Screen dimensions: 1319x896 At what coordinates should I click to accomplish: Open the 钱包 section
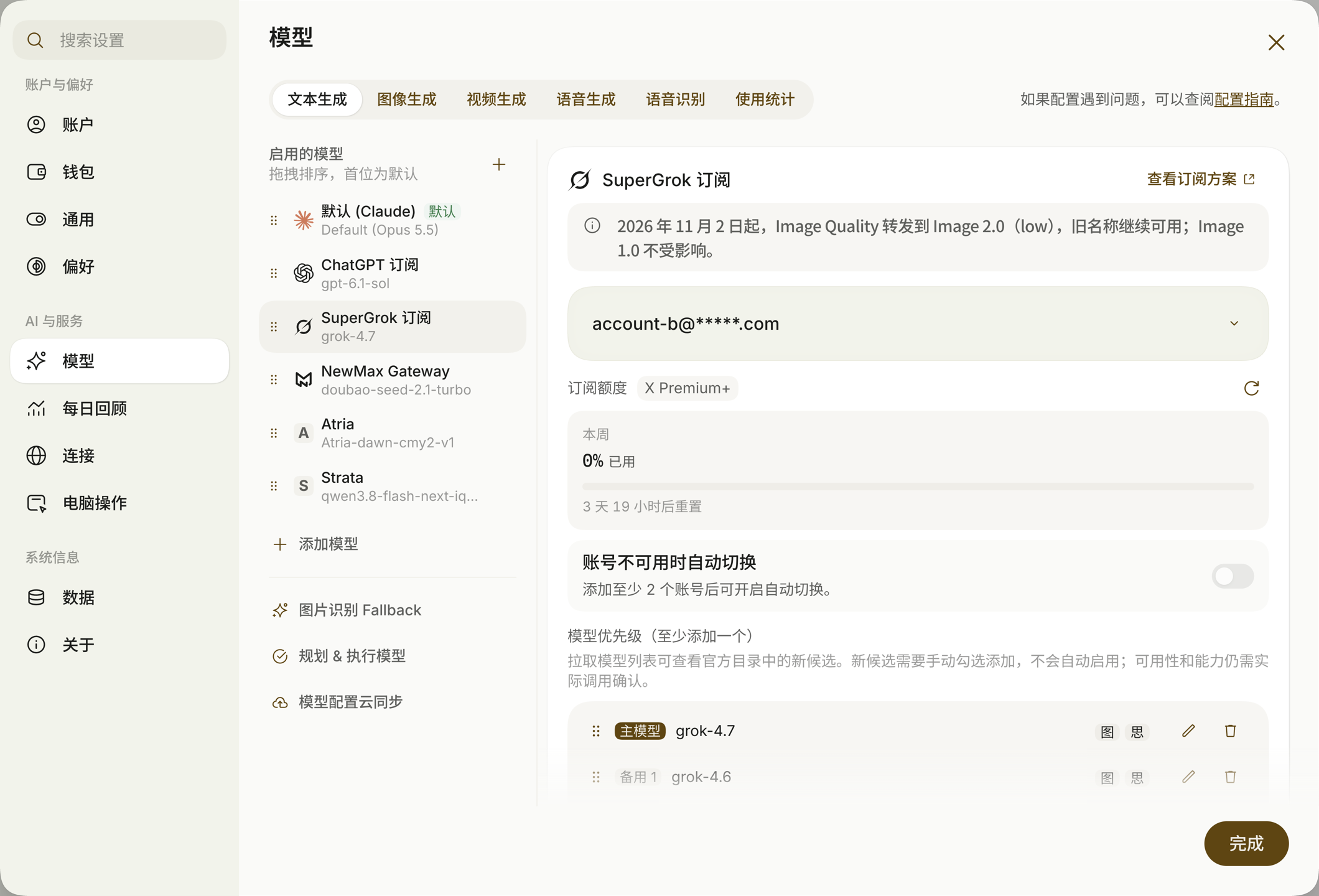coord(119,172)
